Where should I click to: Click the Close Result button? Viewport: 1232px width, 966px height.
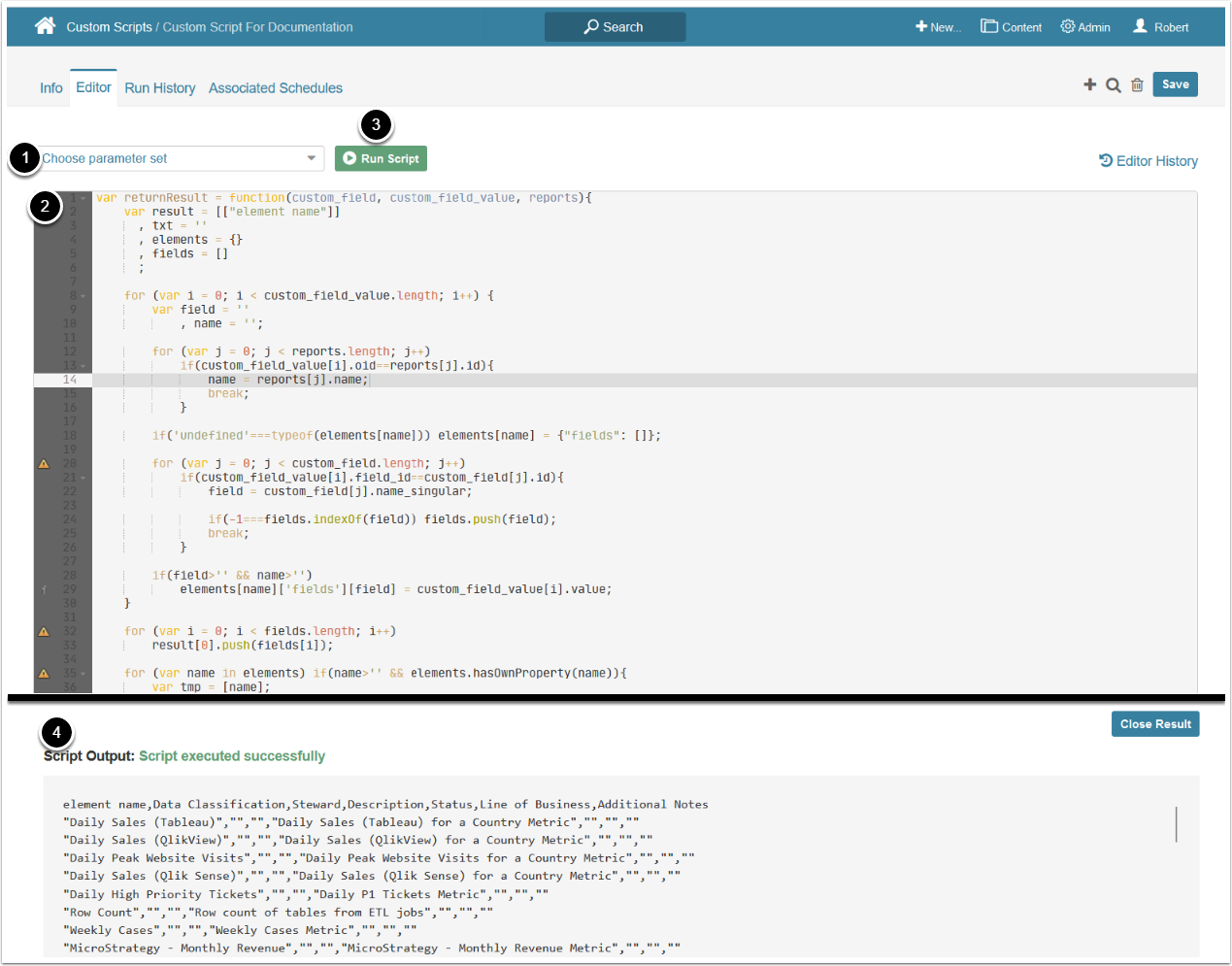(x=1154, y=724)
